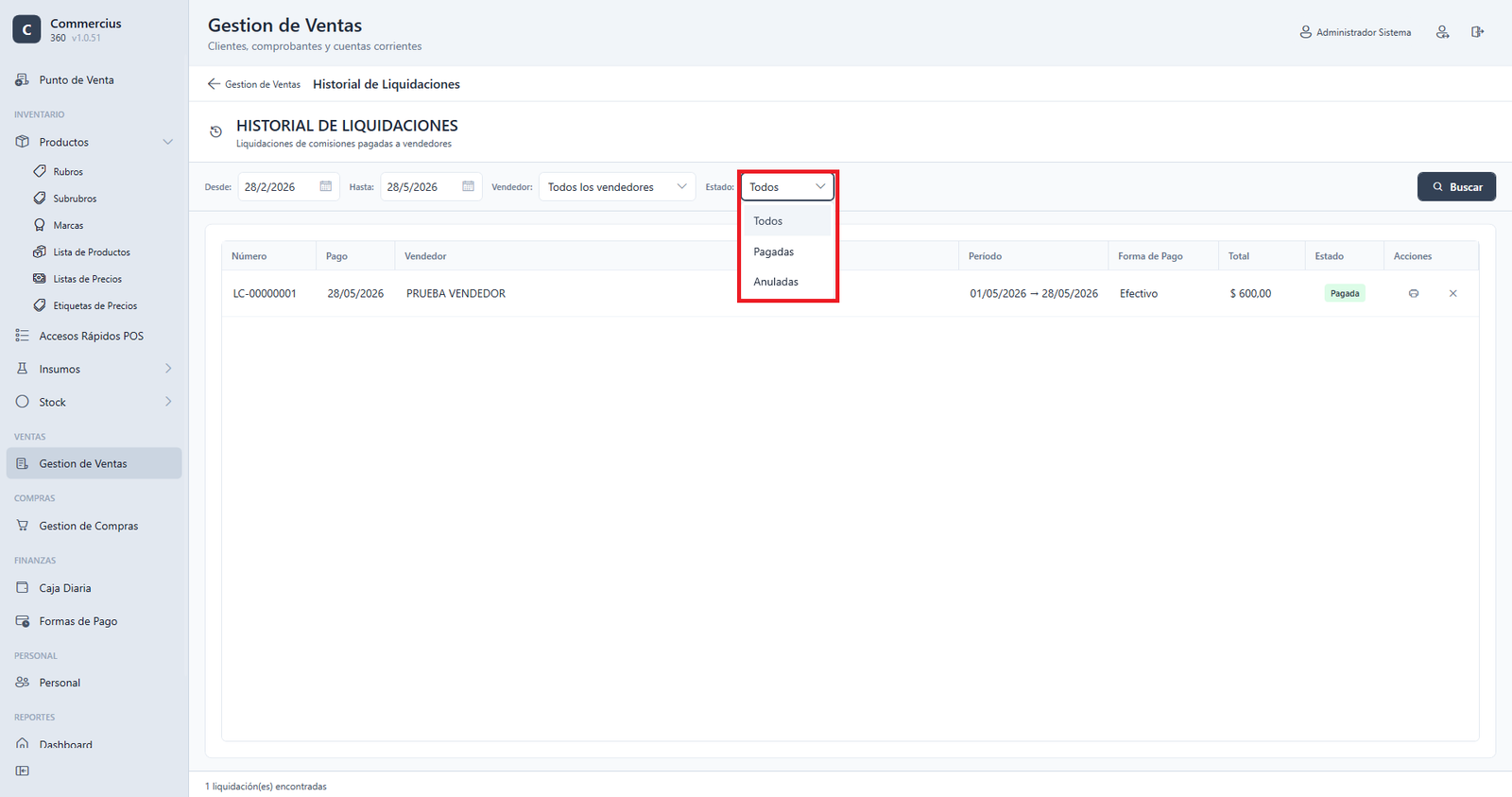The image size is (1512, 797).
Task: Click the Desde date field
Action: tap(288, 187)
